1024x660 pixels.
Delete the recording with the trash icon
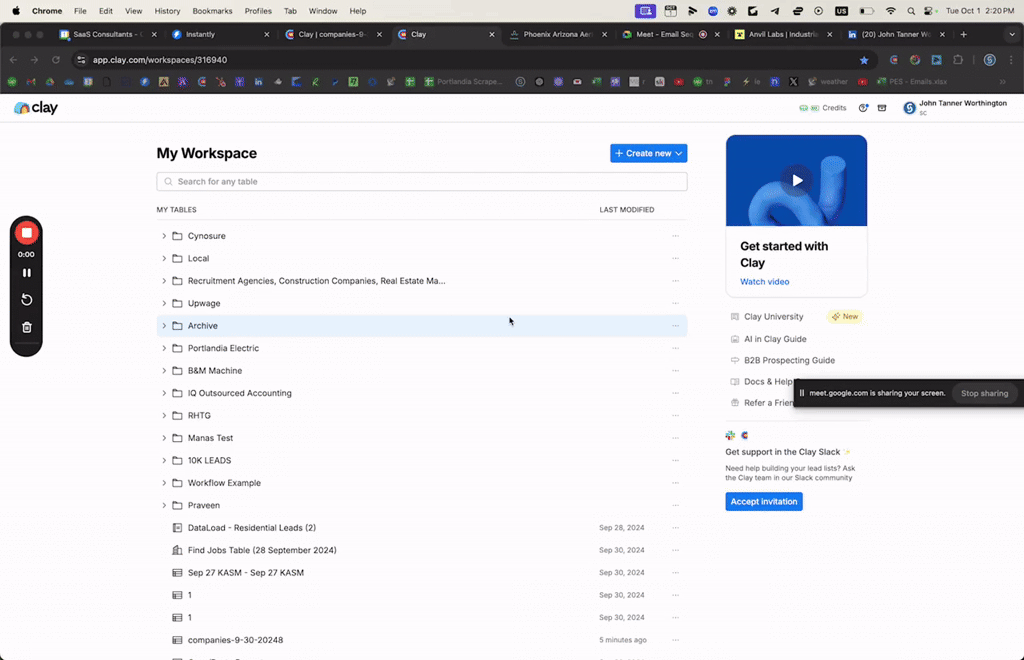click(27, 327)
